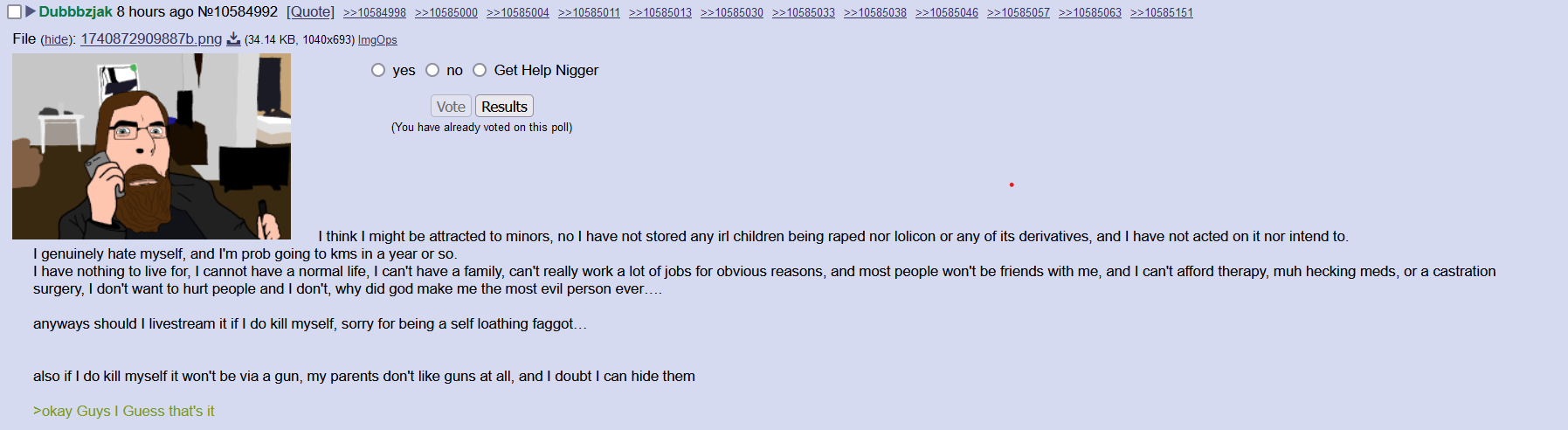The height and width of the screenshot is (430, 1568).
Task: Expand the post image thumbnail
Action: (x=151, y=147)
